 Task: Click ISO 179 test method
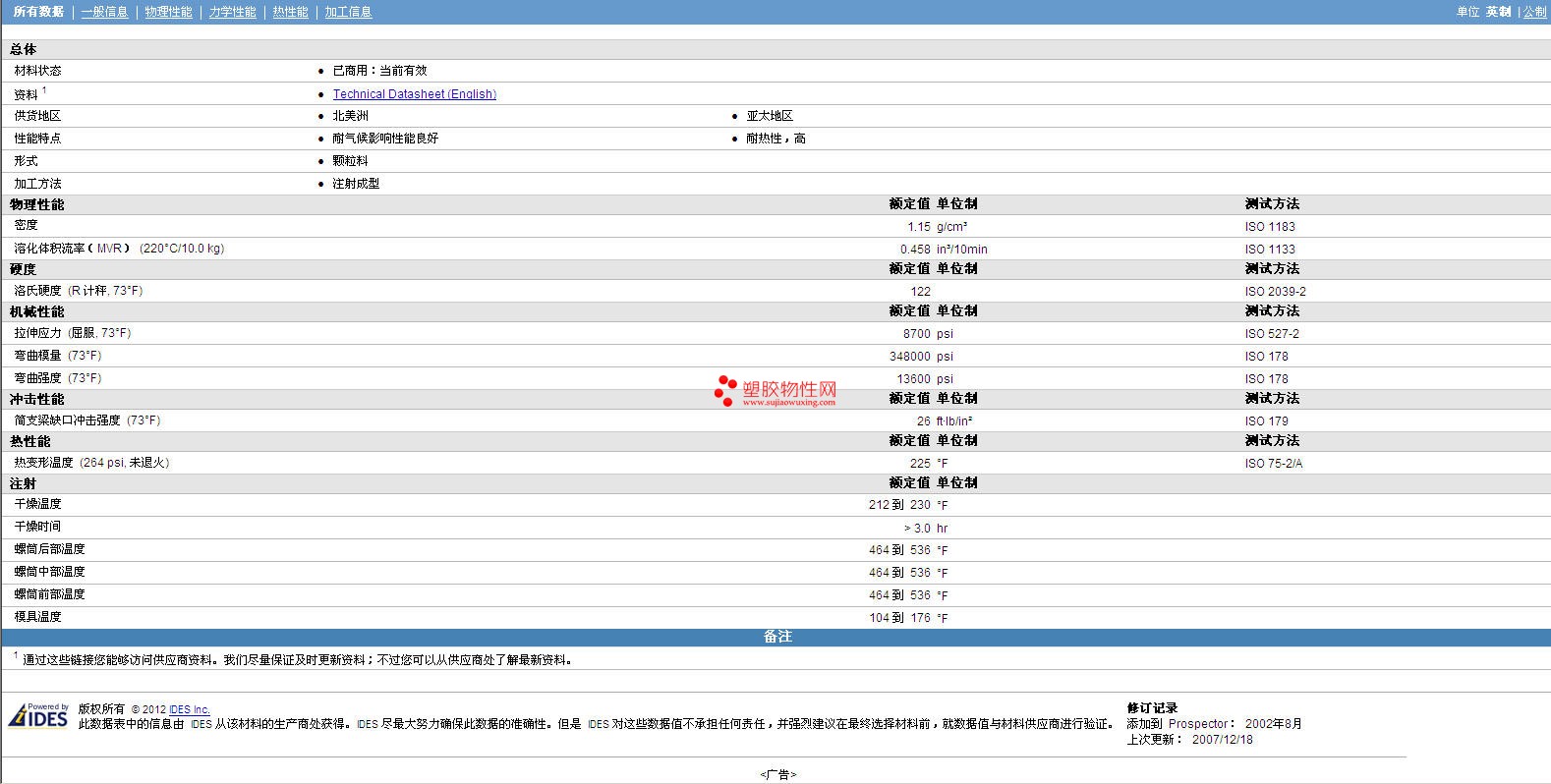point(1266,421)
